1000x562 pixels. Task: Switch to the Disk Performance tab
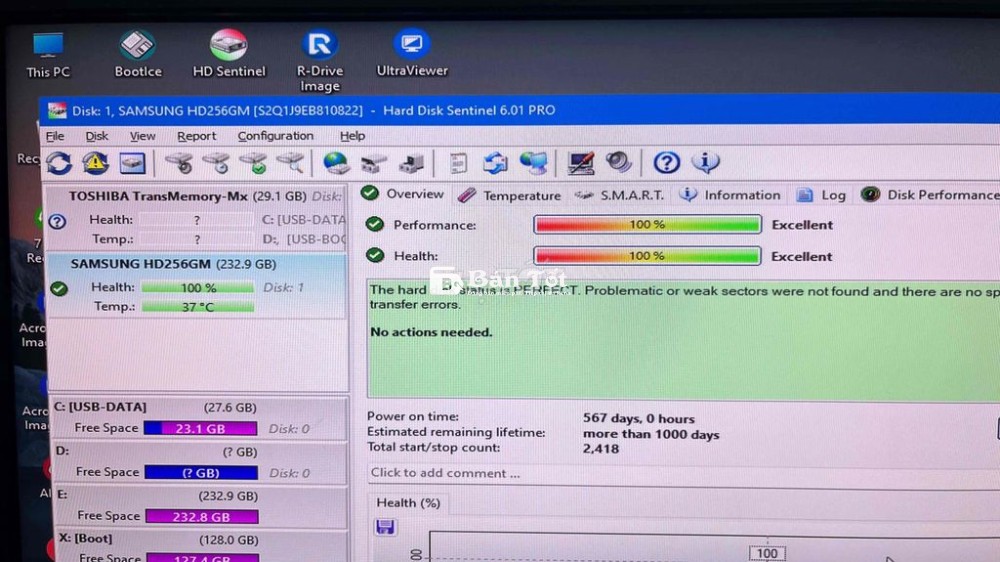[930, 195]
